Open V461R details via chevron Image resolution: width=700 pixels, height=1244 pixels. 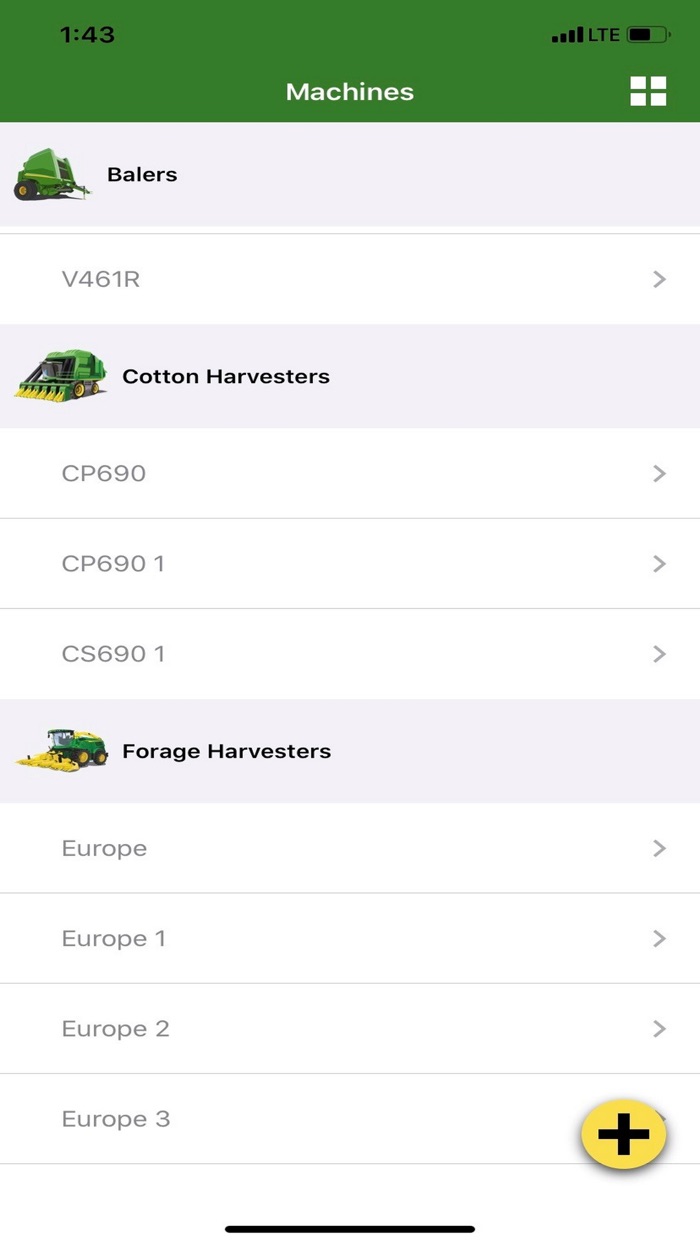659,279
